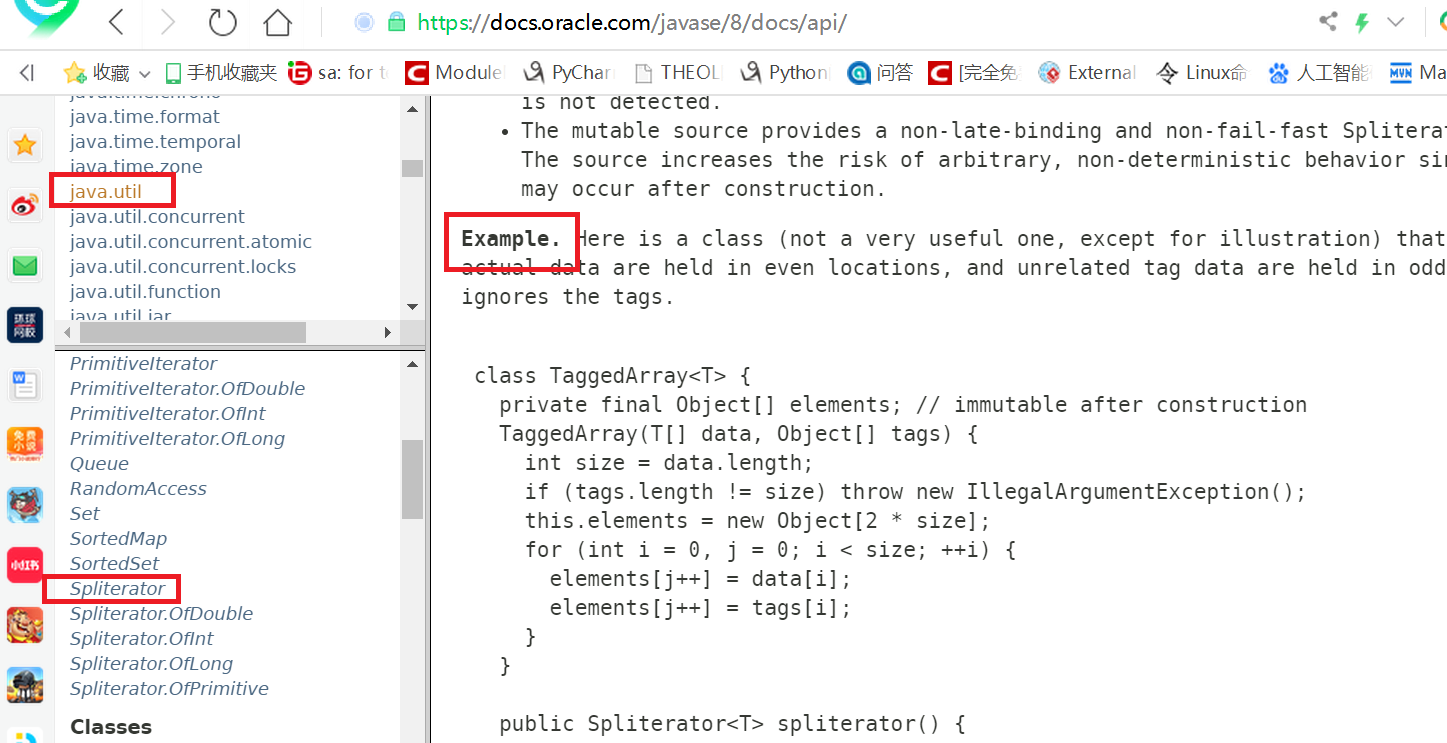Open the PUBG-style helmet game sidebar icon
Screen dimensions: 1447x743
tap(25, 685)
